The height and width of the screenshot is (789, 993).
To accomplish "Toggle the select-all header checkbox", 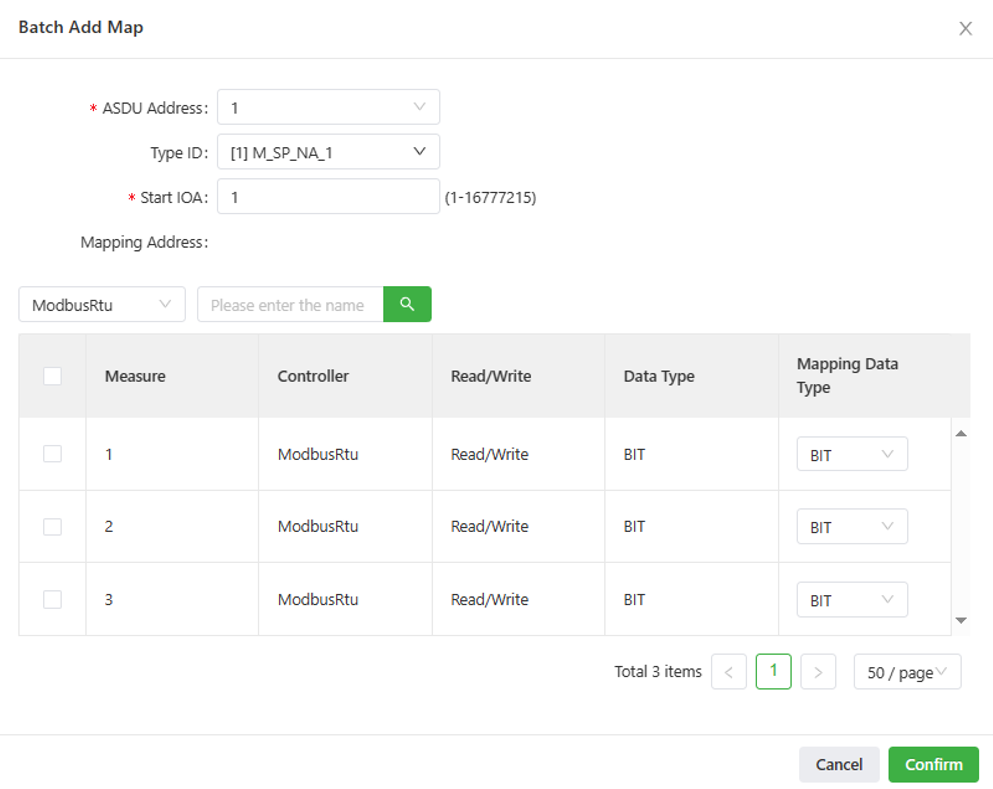I will coord(53,376).
